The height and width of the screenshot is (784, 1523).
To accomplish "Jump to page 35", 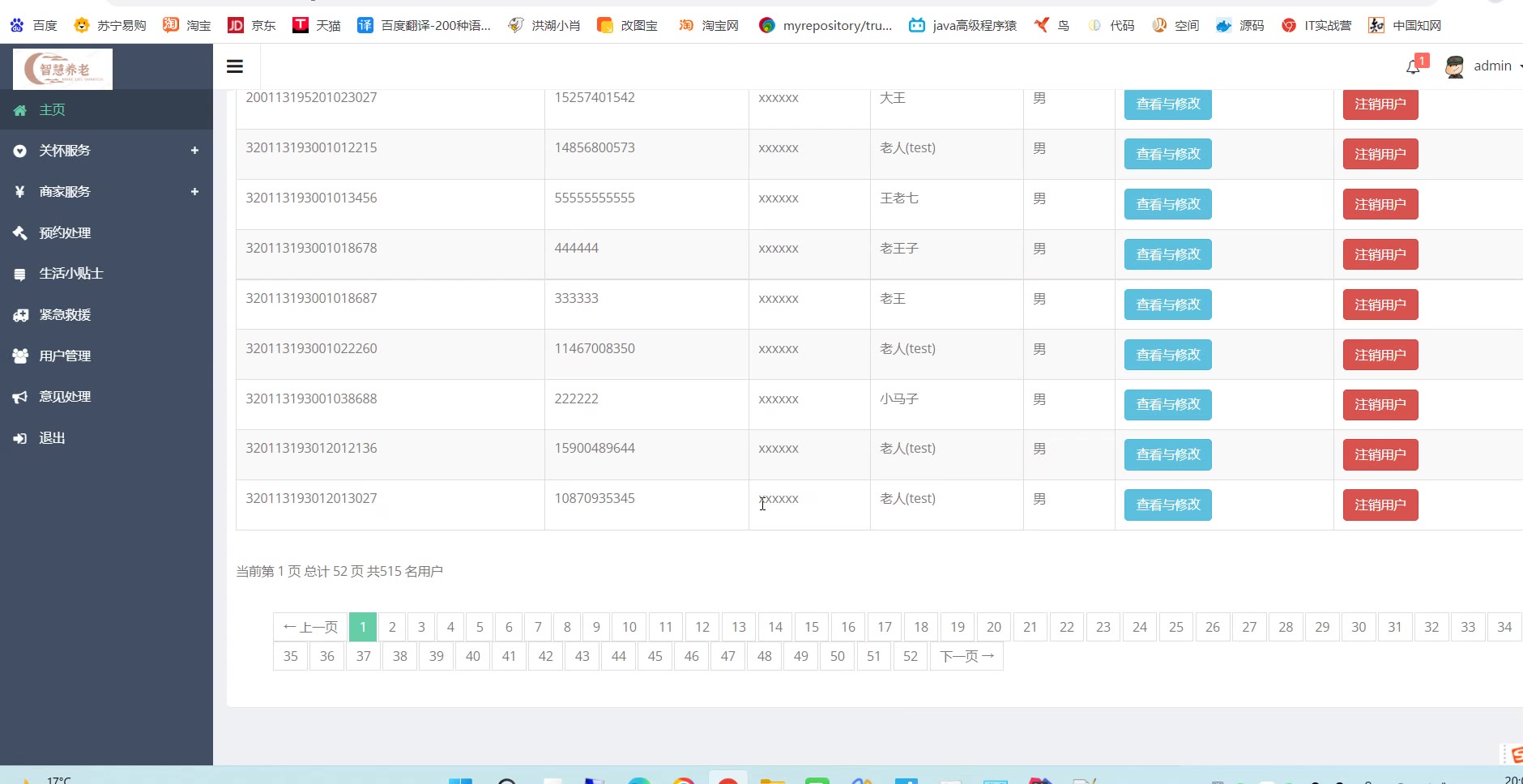I will tap(291, 656).
